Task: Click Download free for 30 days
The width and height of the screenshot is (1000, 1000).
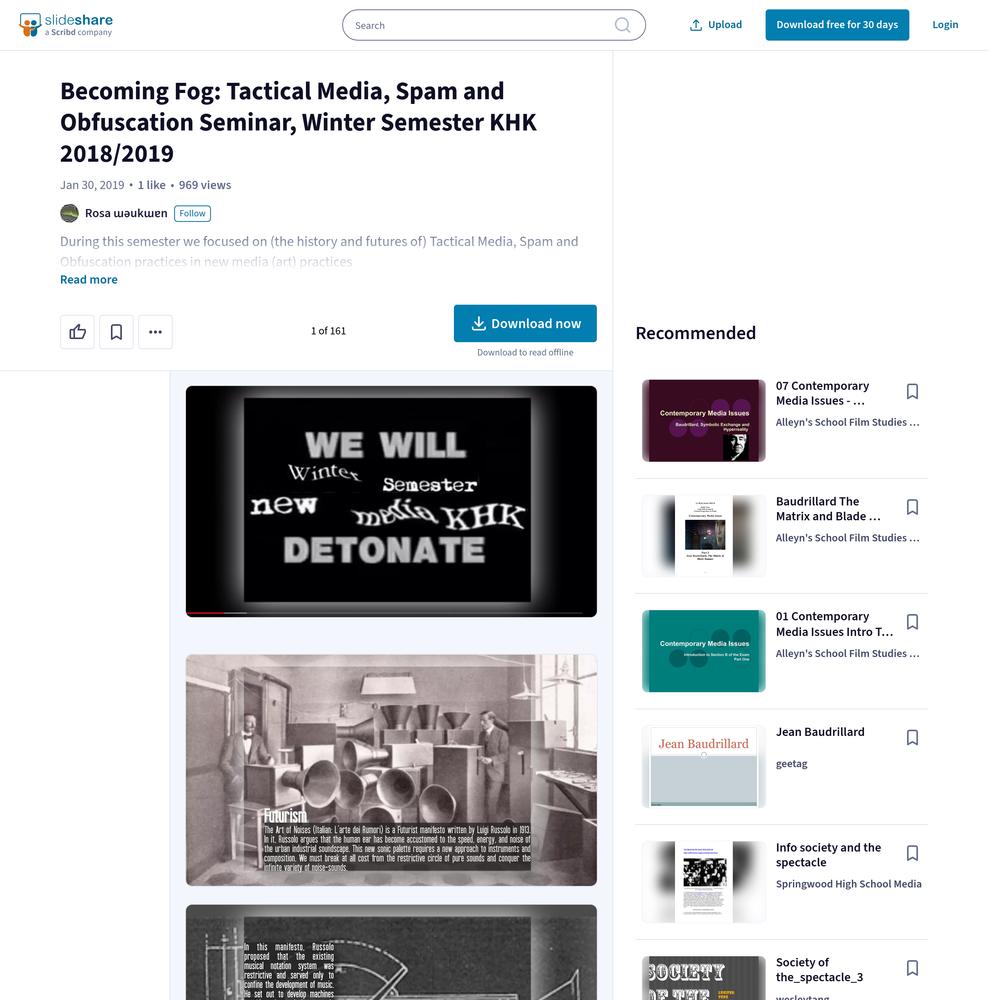Action: (837, 25)
